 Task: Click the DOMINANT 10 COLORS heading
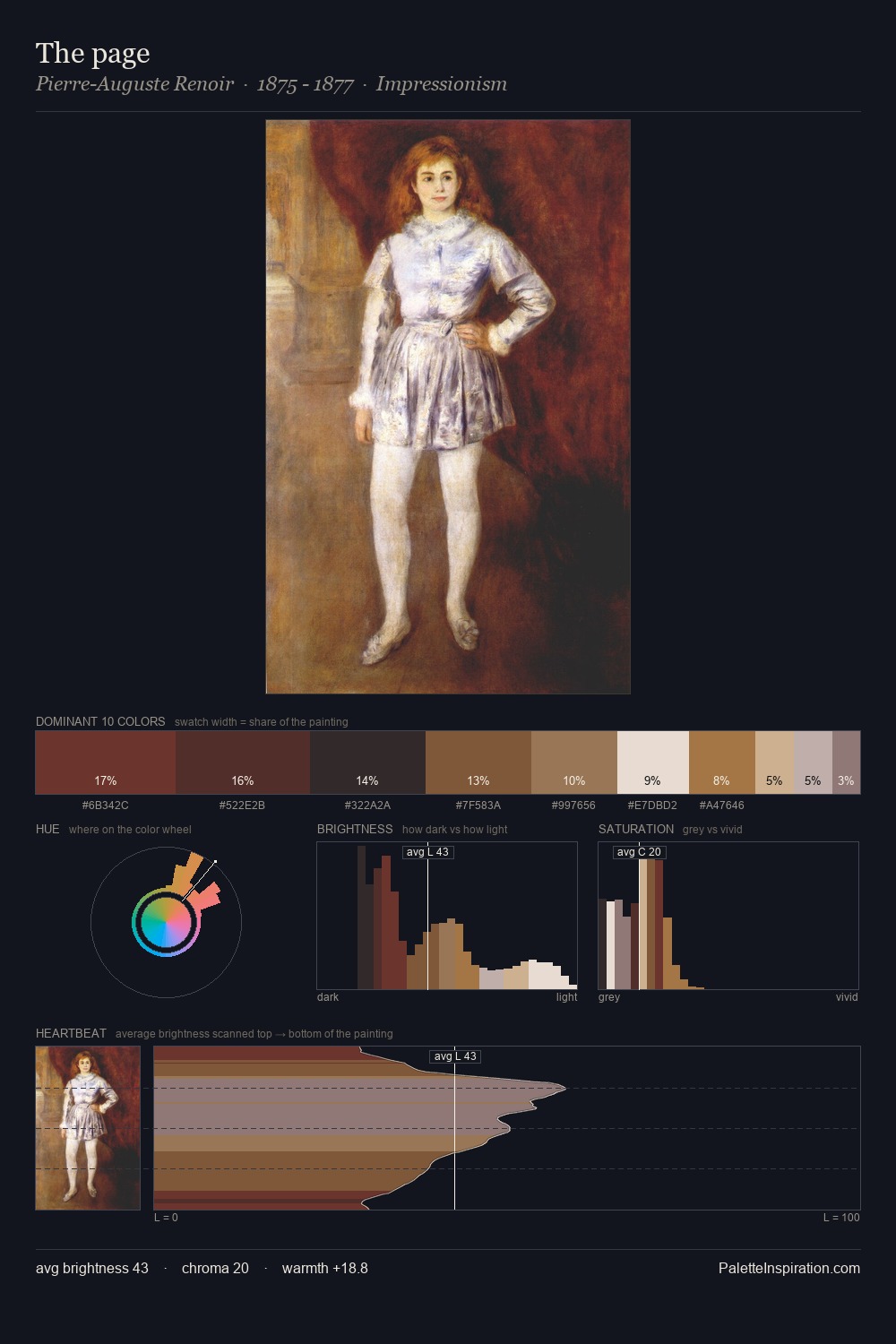100,721
